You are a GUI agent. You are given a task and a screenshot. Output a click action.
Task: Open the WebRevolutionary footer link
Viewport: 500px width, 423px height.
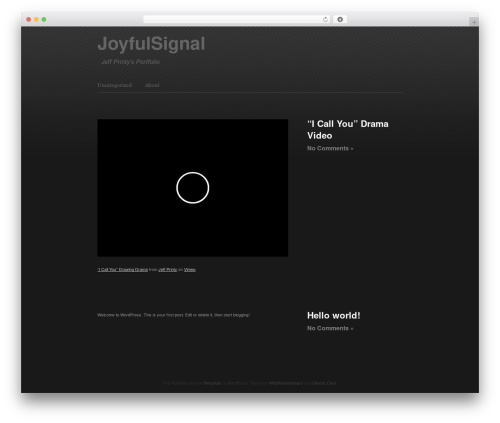tap(286, 383)
